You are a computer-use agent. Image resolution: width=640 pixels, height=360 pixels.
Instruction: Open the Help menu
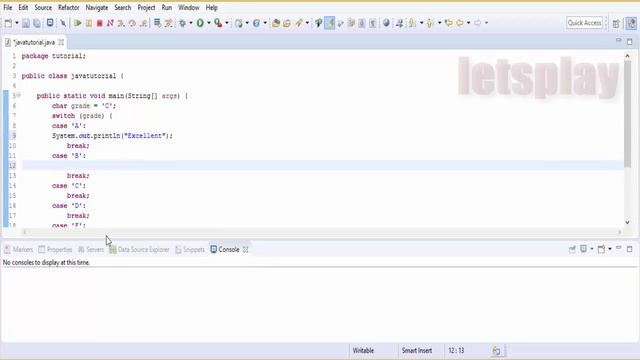click(211, 8)
